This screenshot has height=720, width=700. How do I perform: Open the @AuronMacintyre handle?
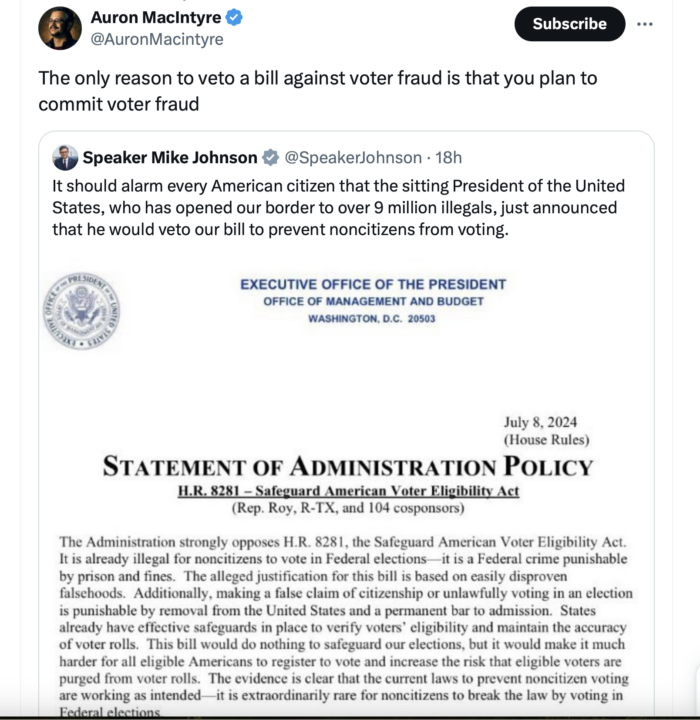click(157, 40)
